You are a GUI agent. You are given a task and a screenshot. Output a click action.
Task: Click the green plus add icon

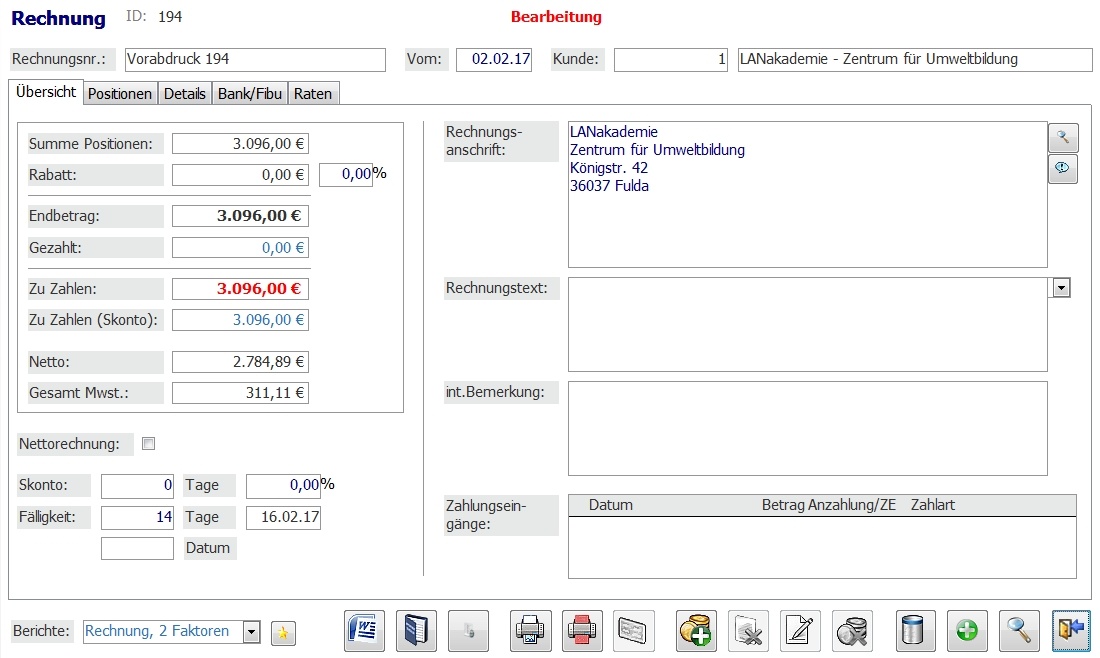point(967,631)
